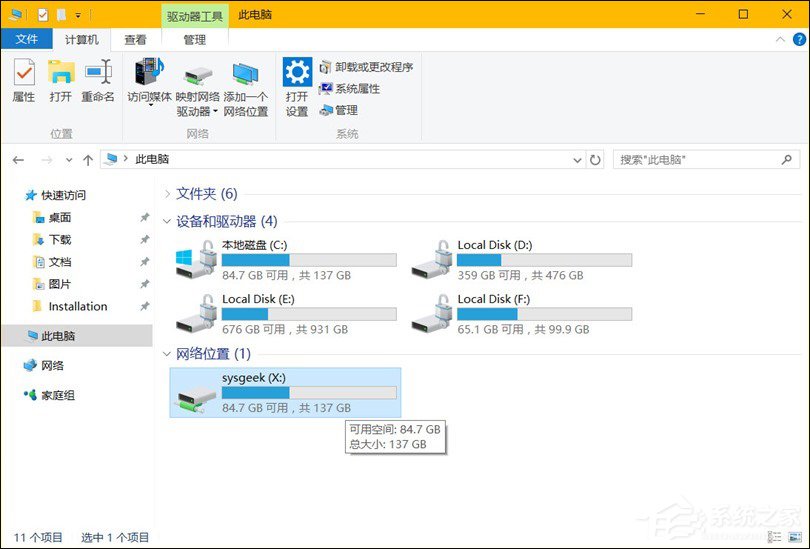Image resolution: width=810 pixels, height=549 pixels.
Task: Switch to details view in status bar
Action: pos(774,538)
